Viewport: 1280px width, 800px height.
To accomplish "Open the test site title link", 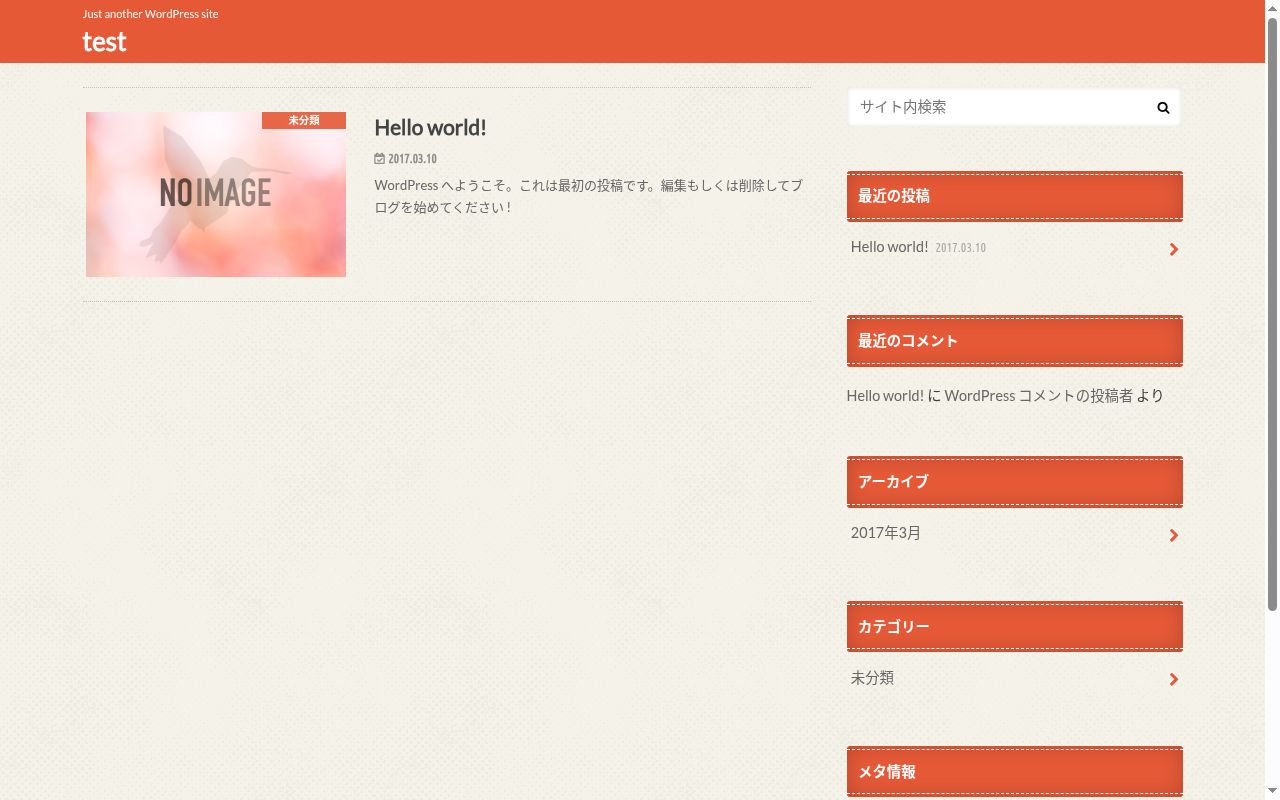I will pos(104,41).
